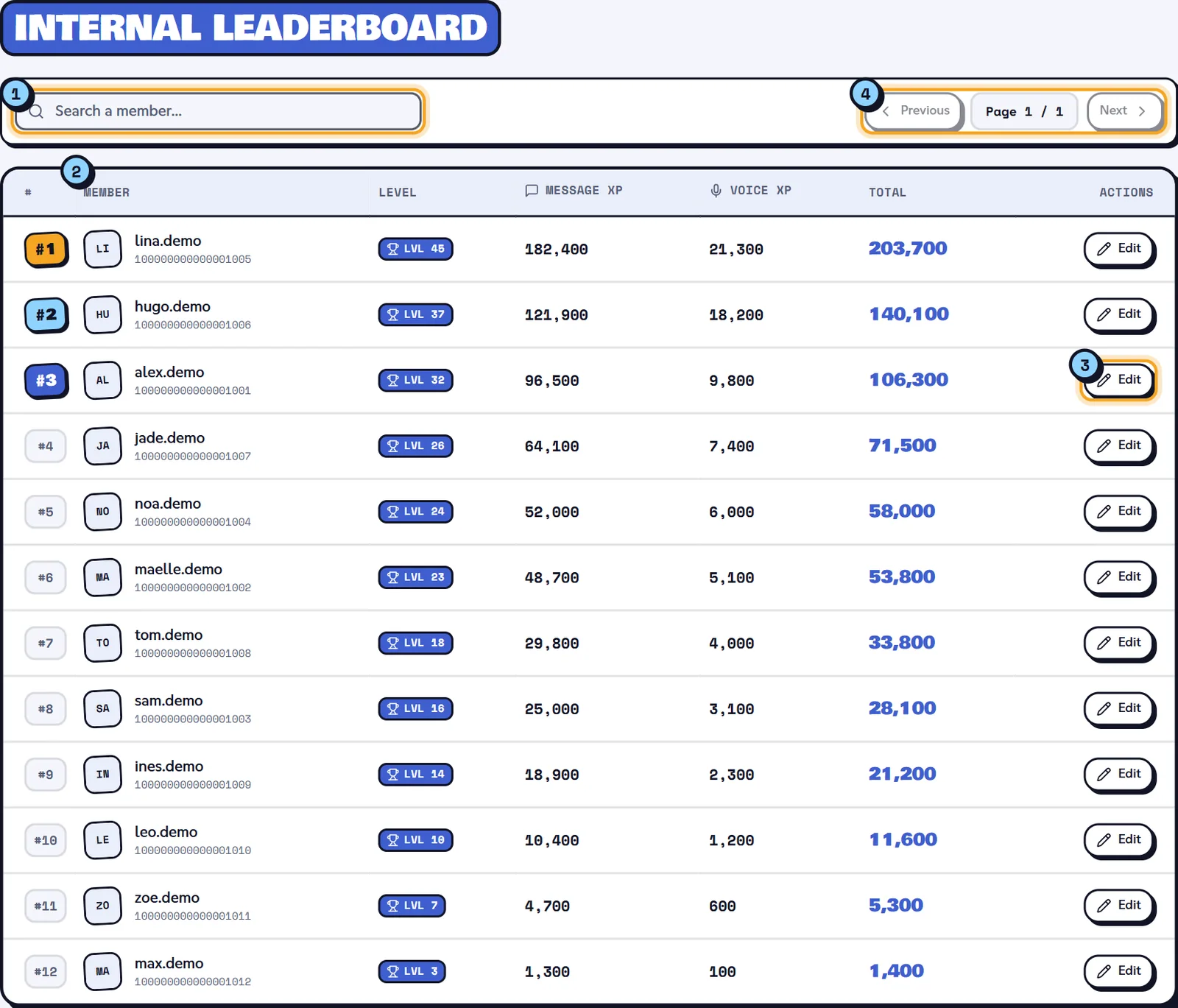Click the pencil icon in jade.demo's row

[1104, 446]
